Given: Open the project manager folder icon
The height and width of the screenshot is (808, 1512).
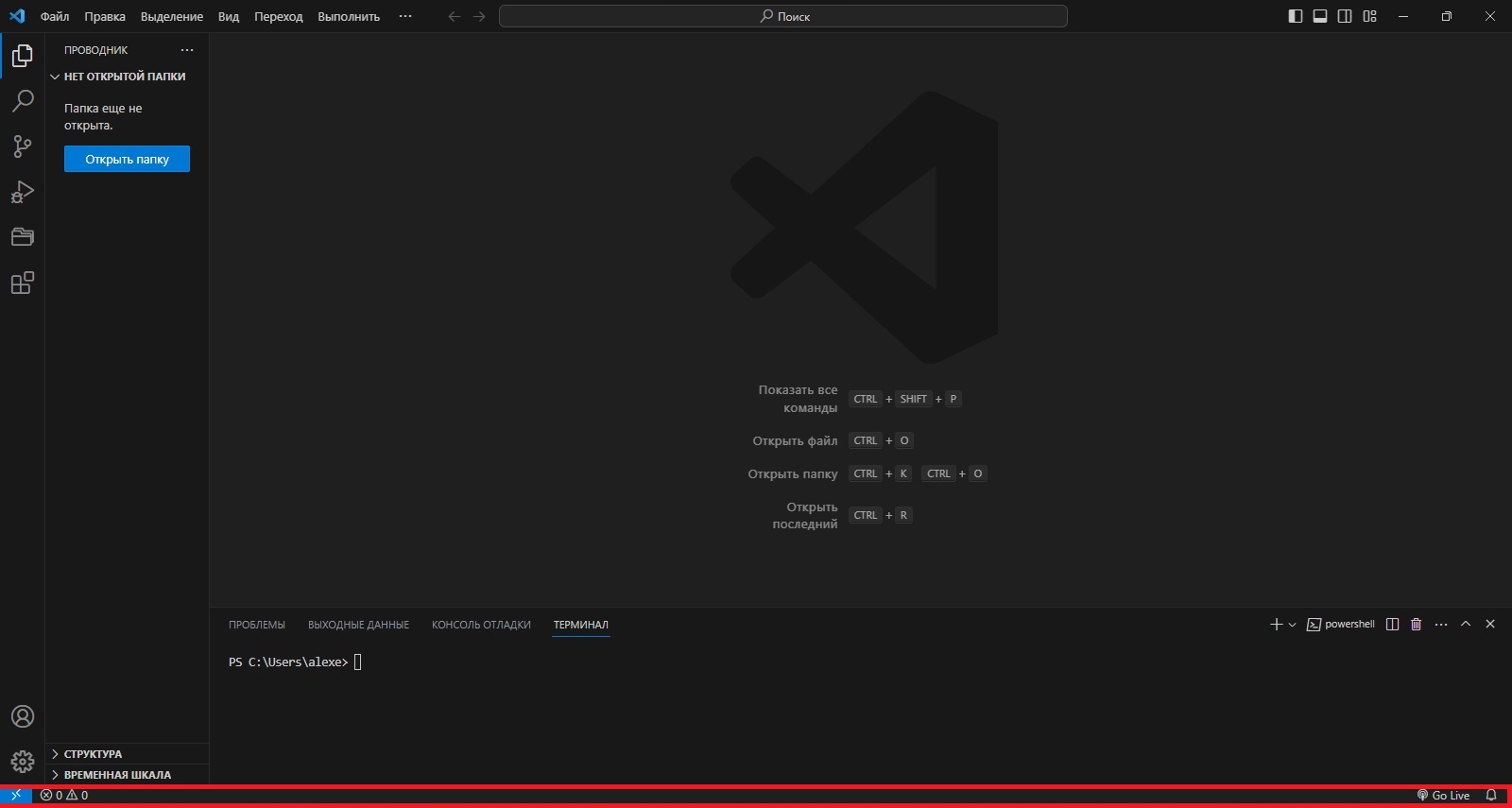Looking at the screenshot, I should pyautogui.click(x=23, y=237).
